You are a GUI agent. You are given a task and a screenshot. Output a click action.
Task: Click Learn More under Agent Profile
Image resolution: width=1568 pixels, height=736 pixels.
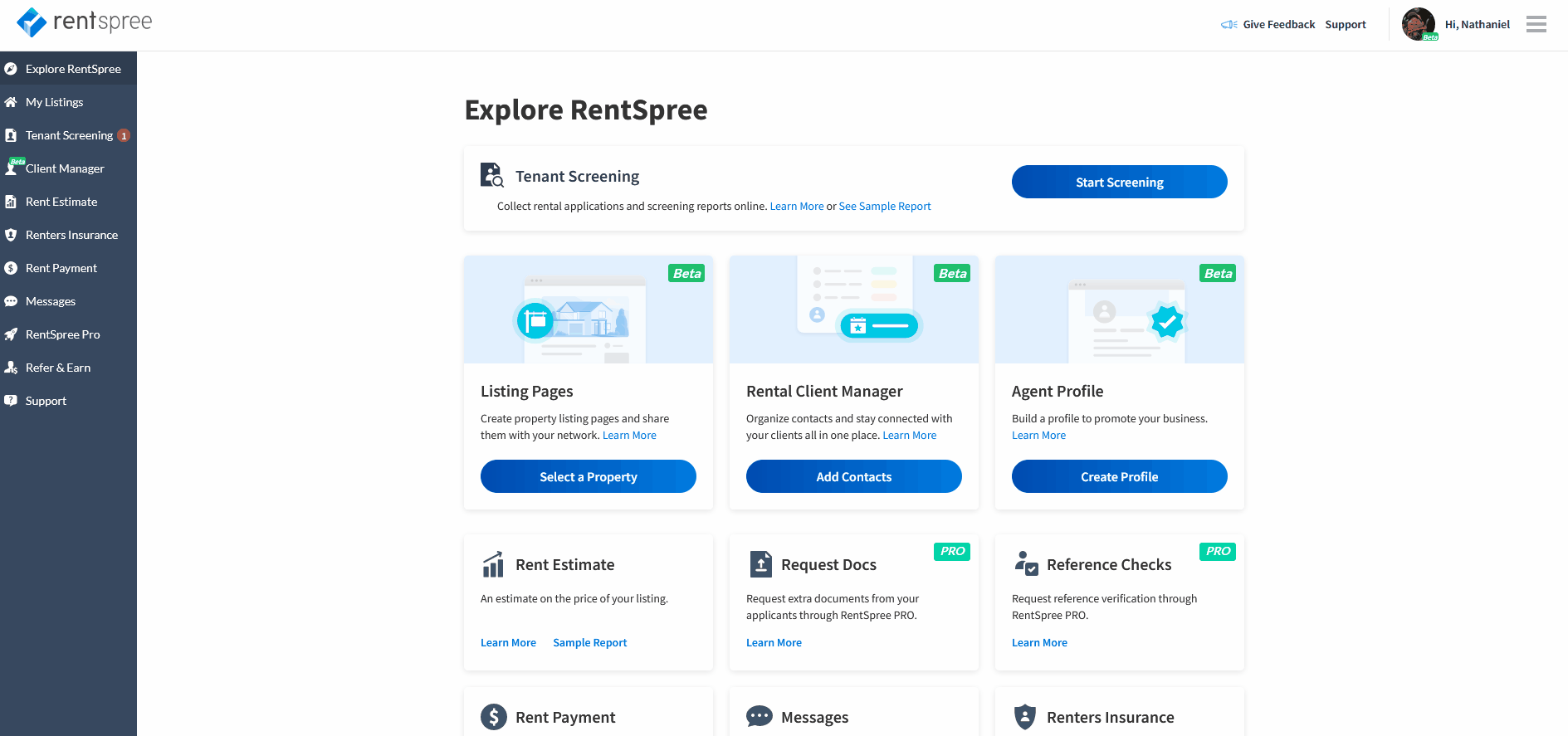1038,435
